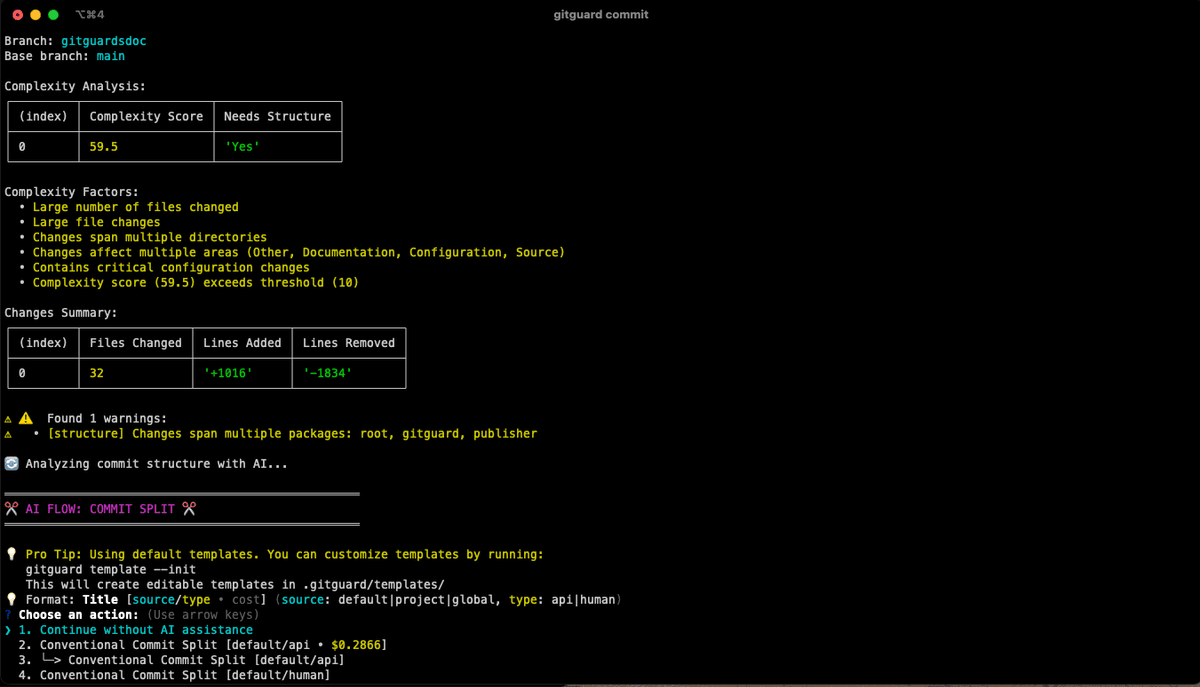Click the refresh icon next to 'Analyzing commit structure'
This screenshot has width=1200, height=687.
tap(11, 464)
